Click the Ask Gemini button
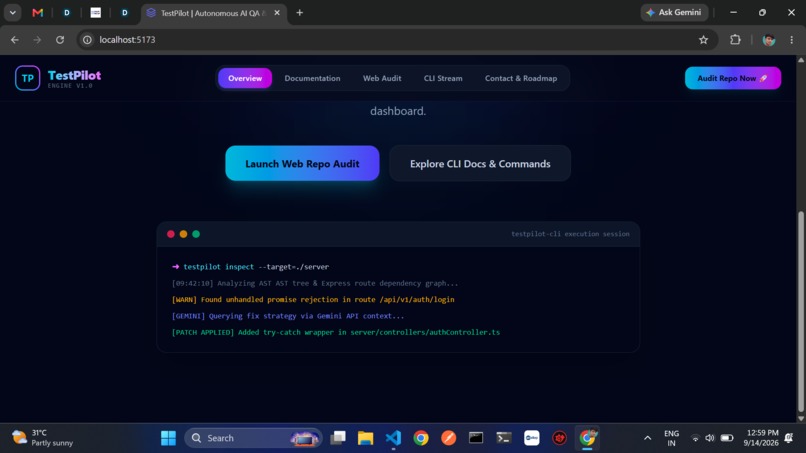Screen dimensions: 806x453 point(674,12)
